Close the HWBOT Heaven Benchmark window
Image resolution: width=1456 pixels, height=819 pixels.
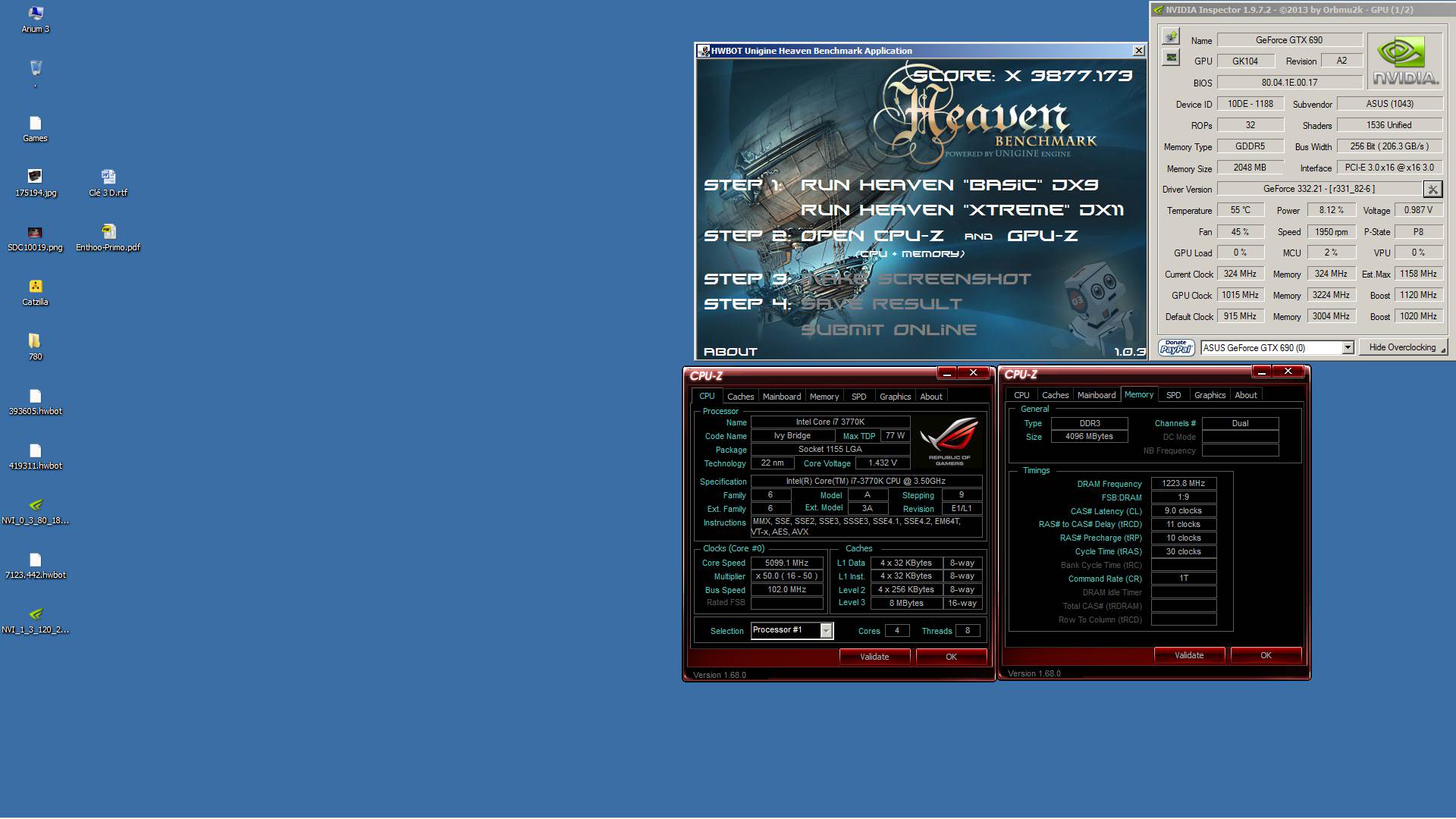click(1138, 51)
